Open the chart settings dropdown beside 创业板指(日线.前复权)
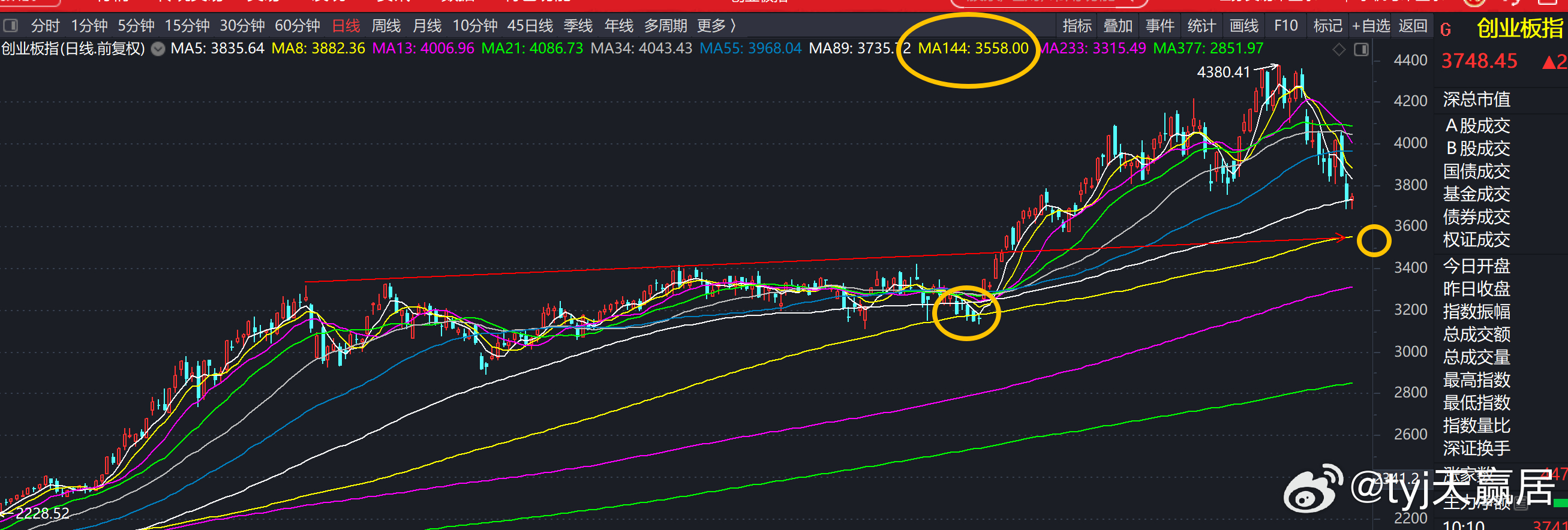 pyautogui.click(x=158, y=49)
